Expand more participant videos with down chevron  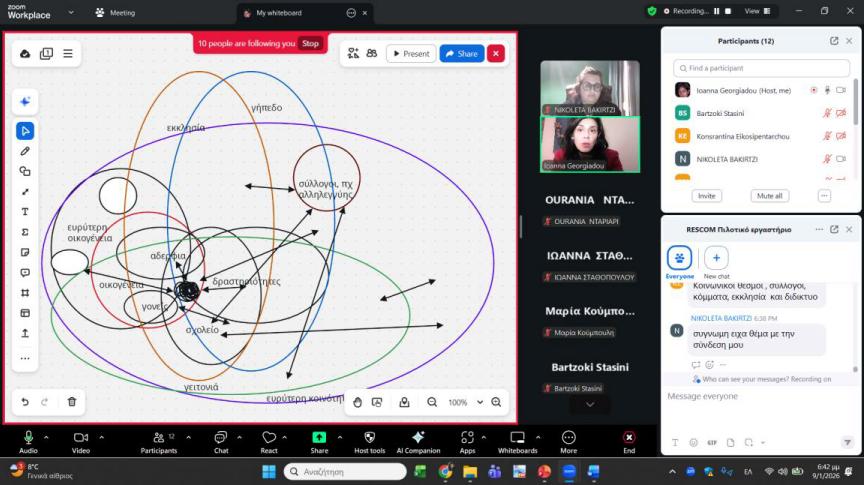[590, 404]
